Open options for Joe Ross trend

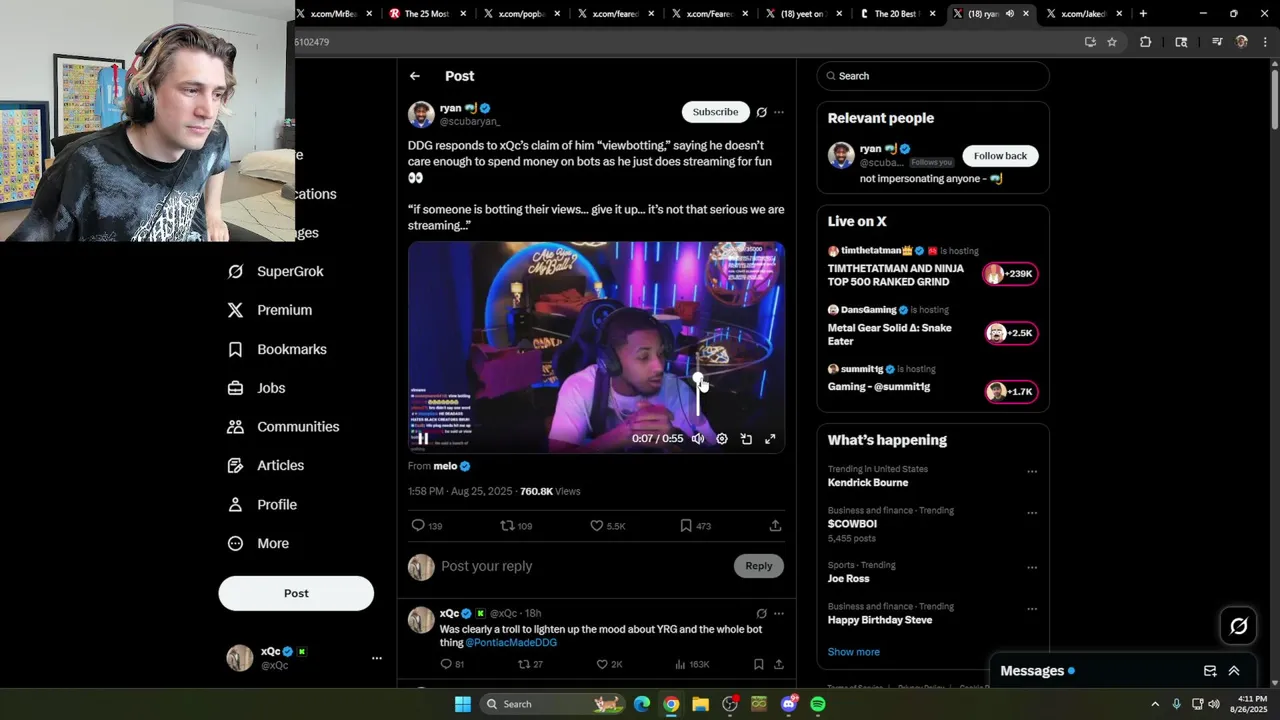tap(1032, 567)
